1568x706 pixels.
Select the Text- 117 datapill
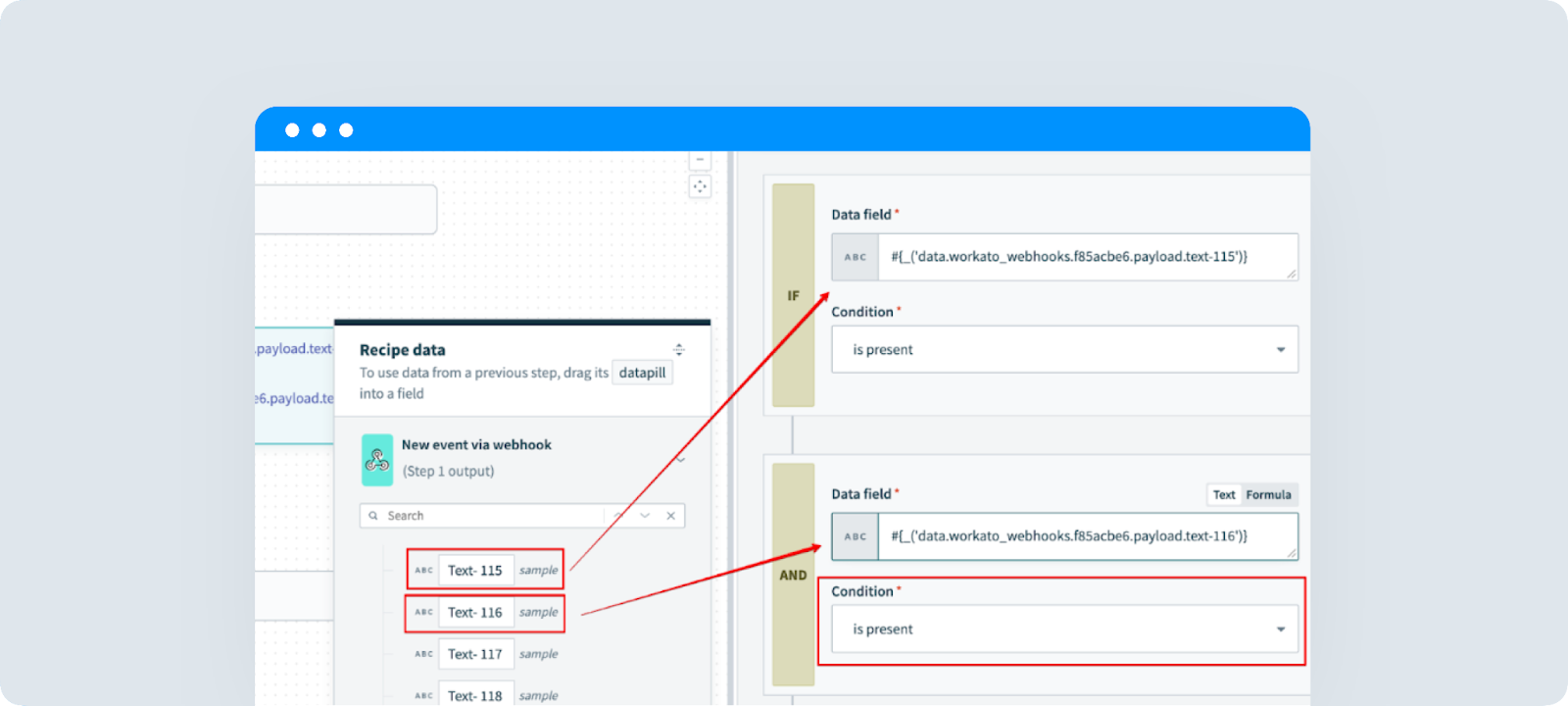(475, 654)
